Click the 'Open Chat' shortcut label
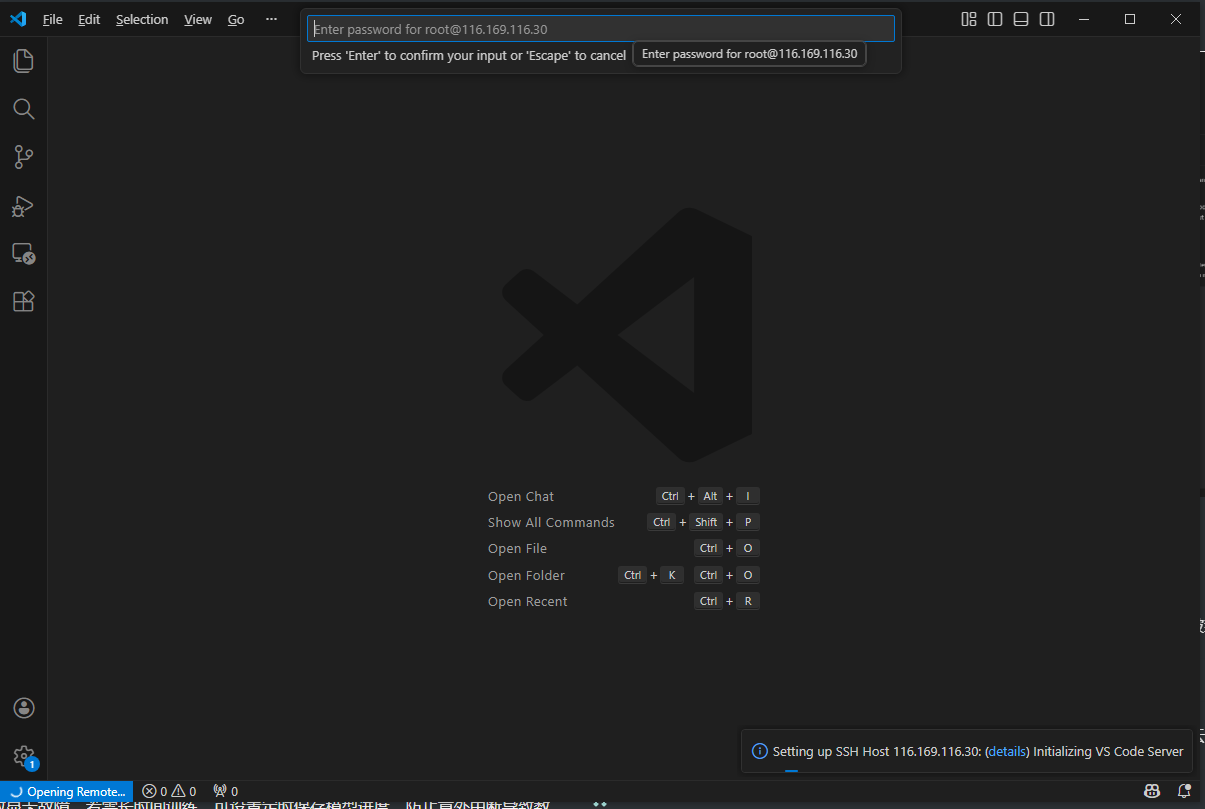1205x809 pixels. coord(521,496)
